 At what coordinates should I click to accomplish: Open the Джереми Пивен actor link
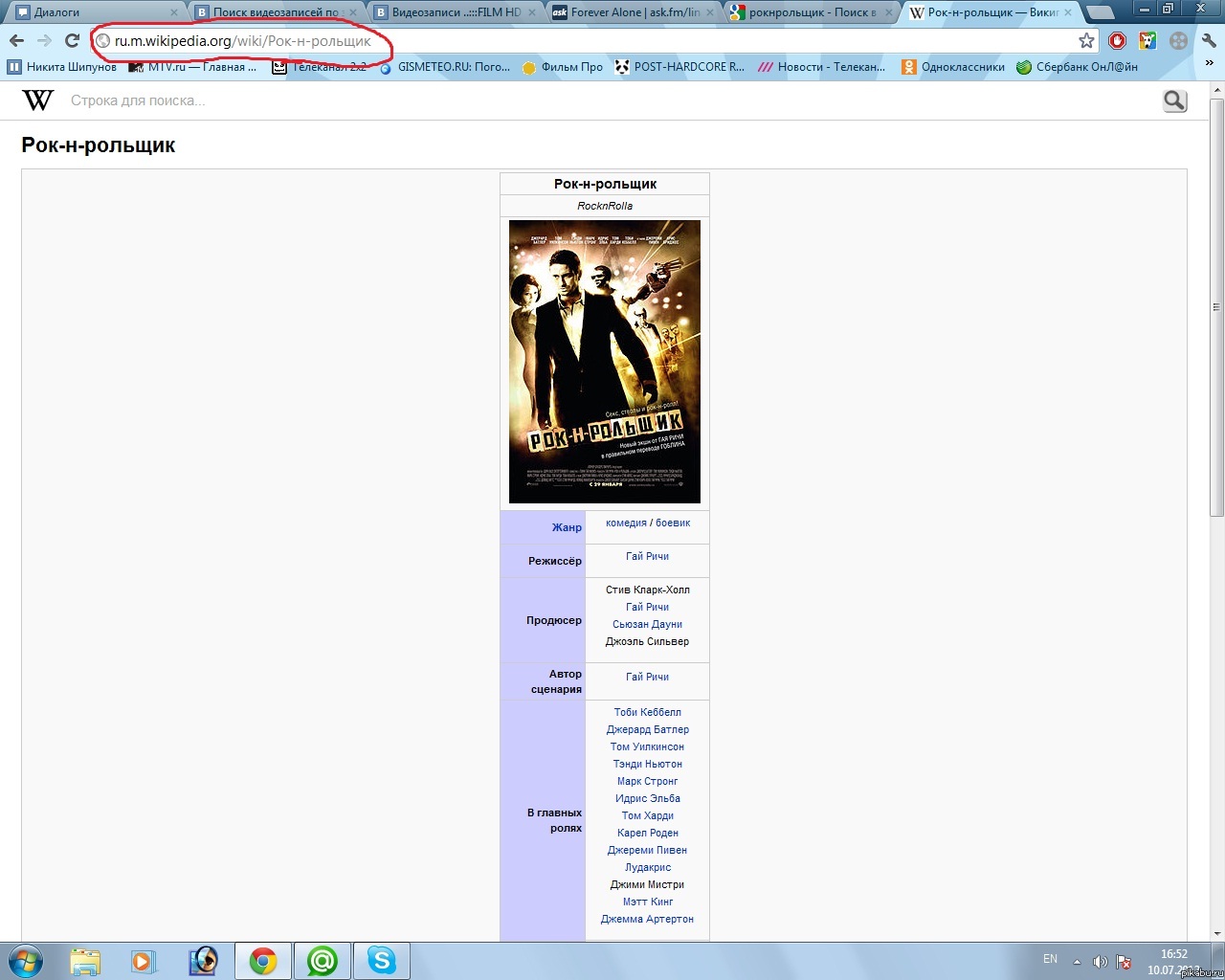(647, 850)
